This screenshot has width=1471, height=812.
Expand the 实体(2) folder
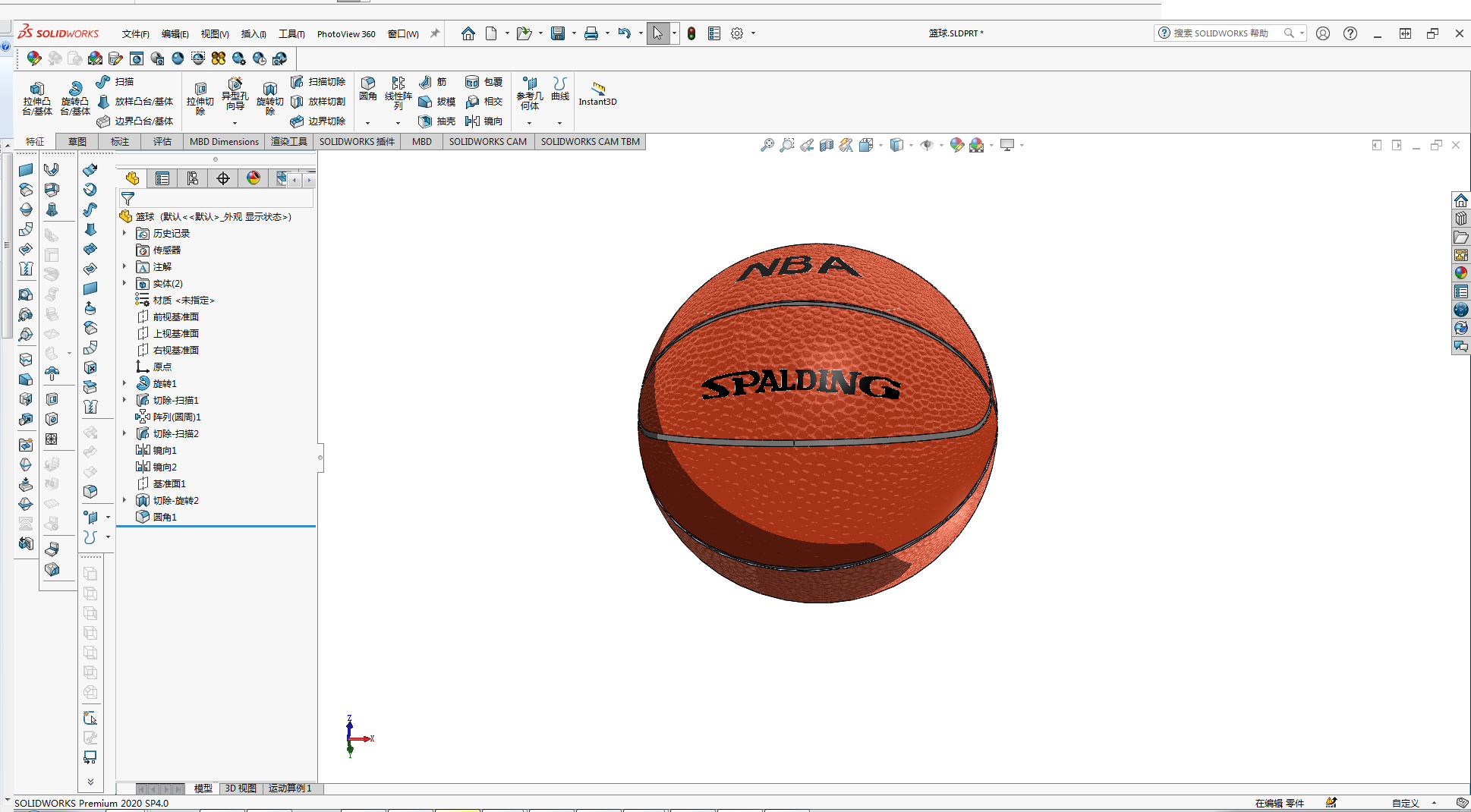124,283
